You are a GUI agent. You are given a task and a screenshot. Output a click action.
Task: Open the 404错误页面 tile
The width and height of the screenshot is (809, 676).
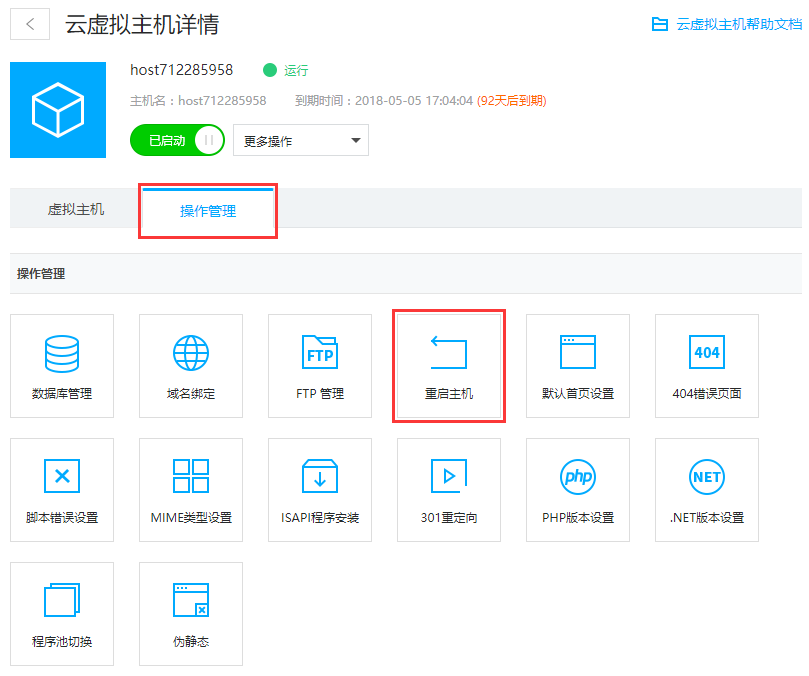[707, 366]
